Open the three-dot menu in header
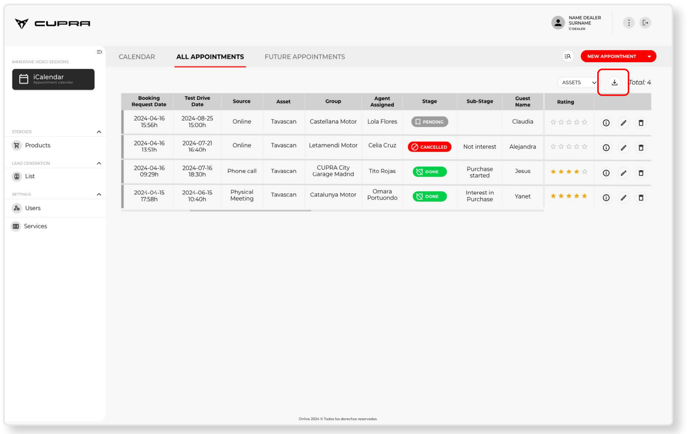This screenshot has width=688, height=434. coord(628,23)
